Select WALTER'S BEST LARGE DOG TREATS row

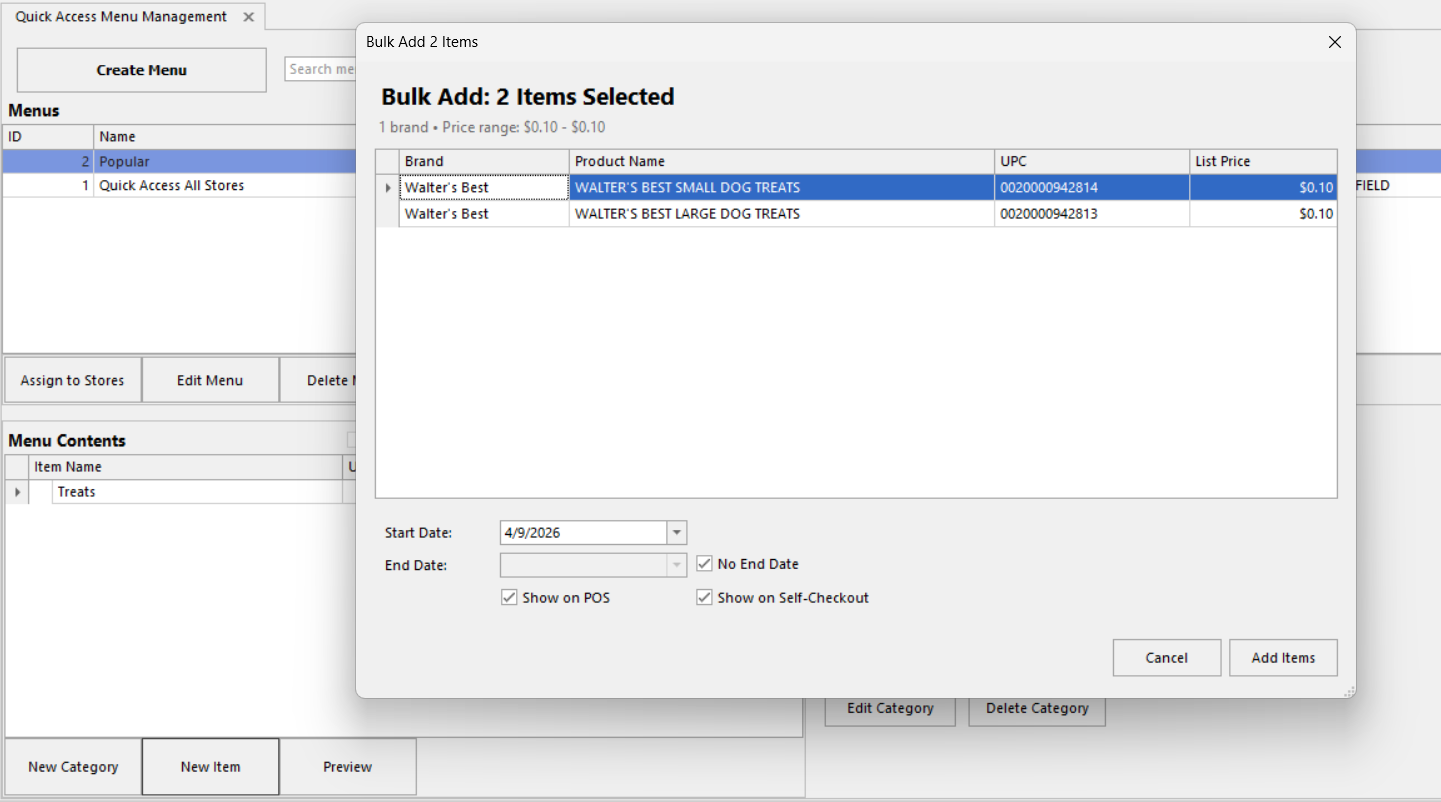coord(856,214)
